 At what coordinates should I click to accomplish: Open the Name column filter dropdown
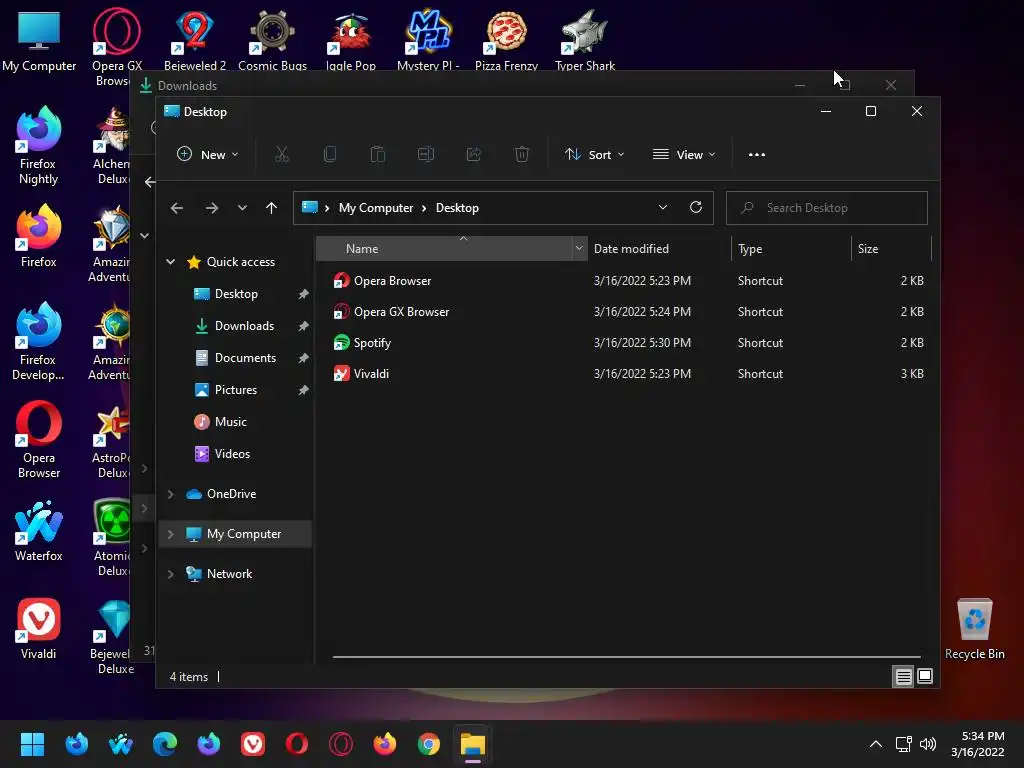pyautogui.click(x=579, y=249)
